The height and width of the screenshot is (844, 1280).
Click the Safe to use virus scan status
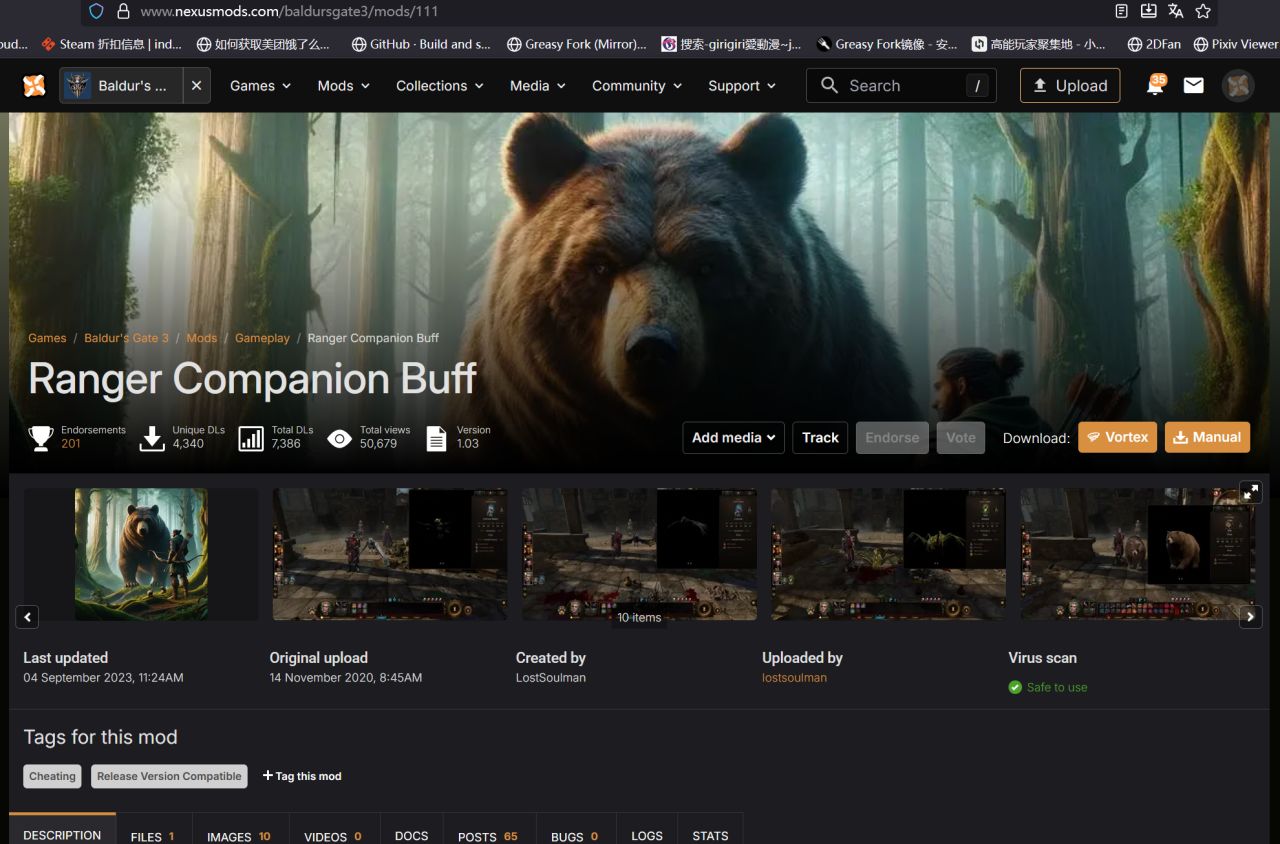tap(1048, 687)
